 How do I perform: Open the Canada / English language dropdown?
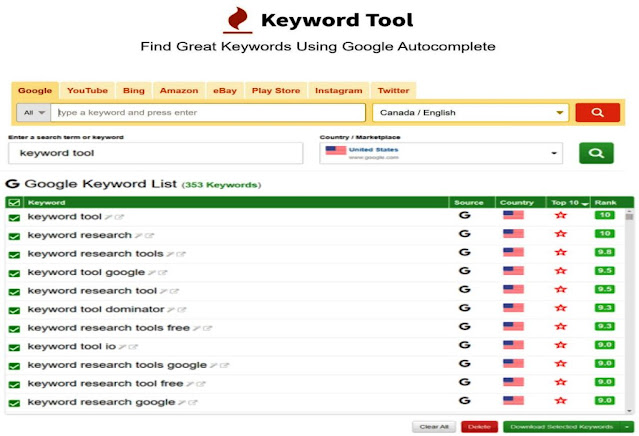(x=470, y=112)
